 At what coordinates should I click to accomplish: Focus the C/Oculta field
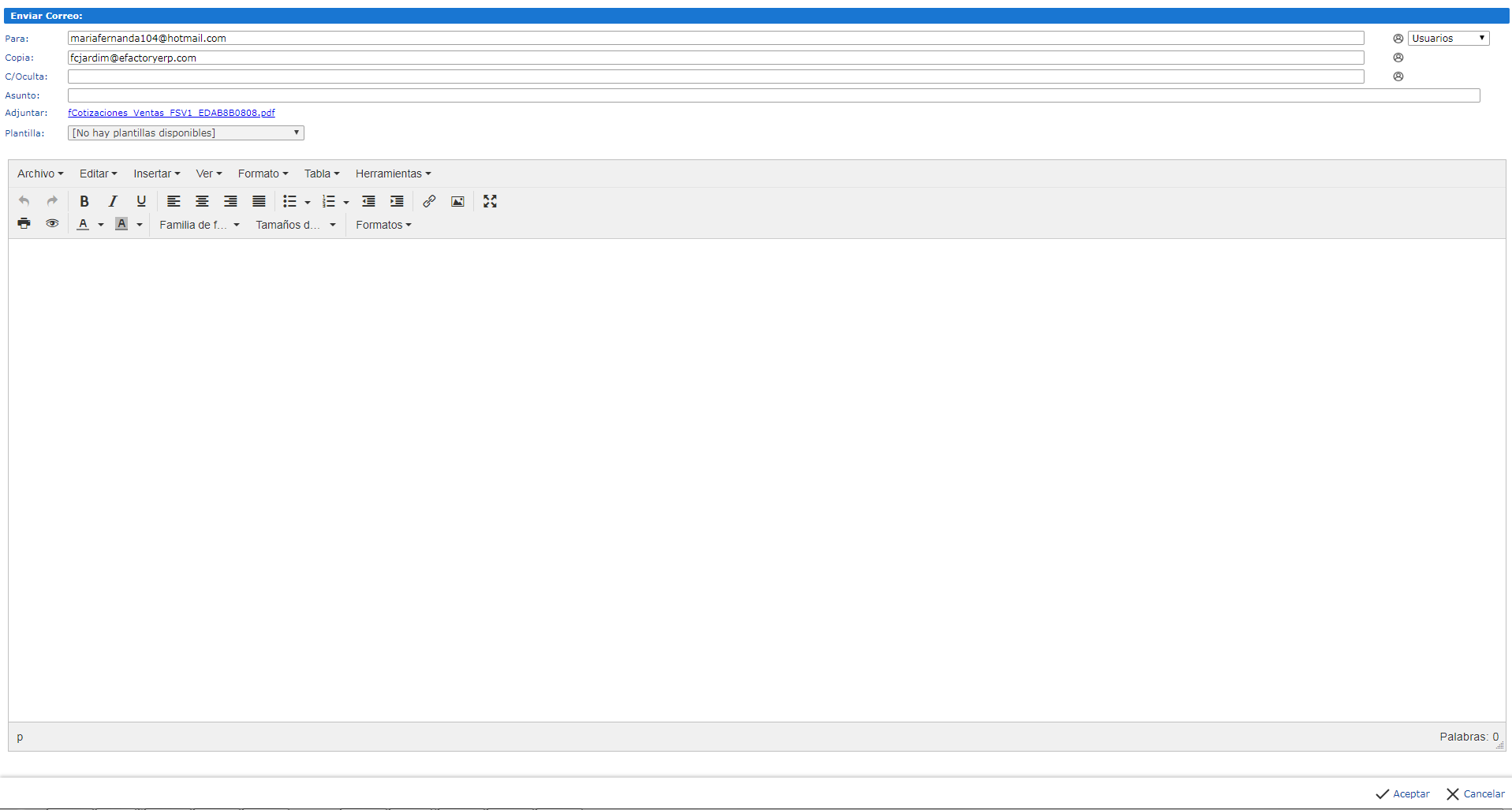coord(715,77)
